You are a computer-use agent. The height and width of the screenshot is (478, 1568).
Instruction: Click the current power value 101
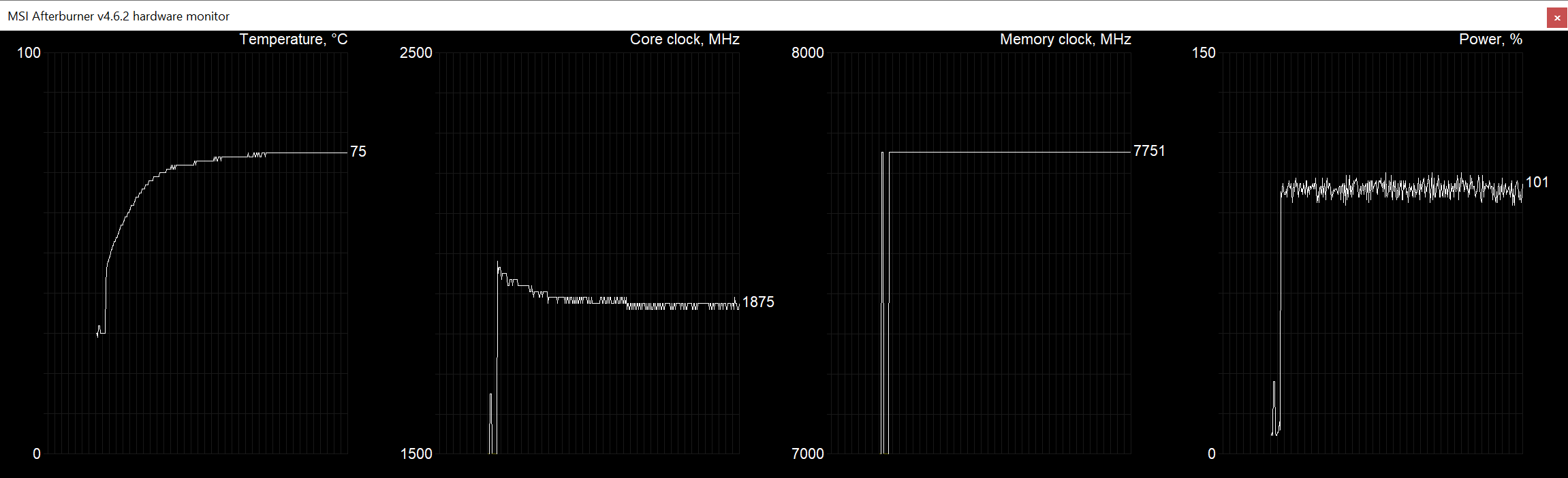click(x=1537, y=182)
